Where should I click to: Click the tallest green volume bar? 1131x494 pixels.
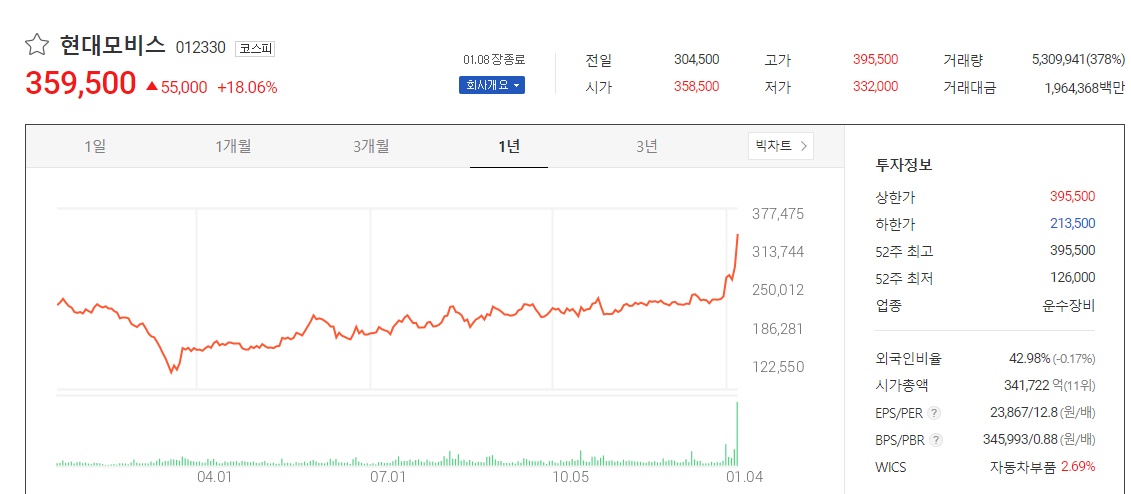(737, 433)
